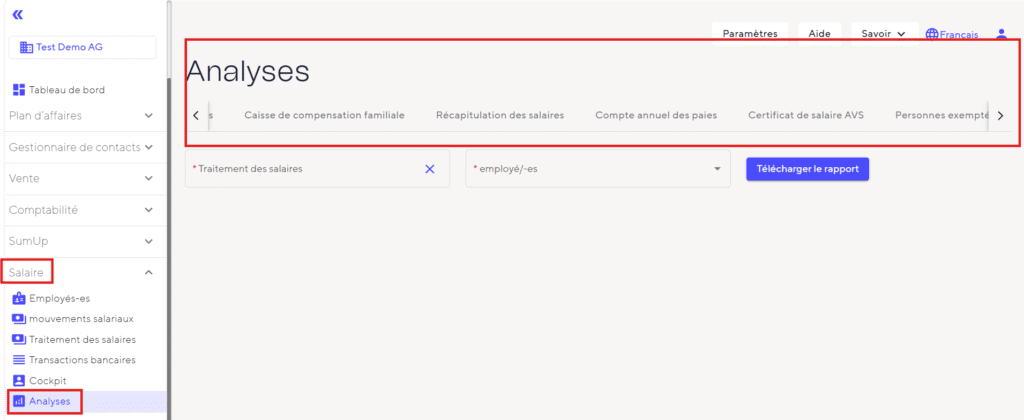
Task: Click the Test Demo AG building icon
Action: click(27, 48)
